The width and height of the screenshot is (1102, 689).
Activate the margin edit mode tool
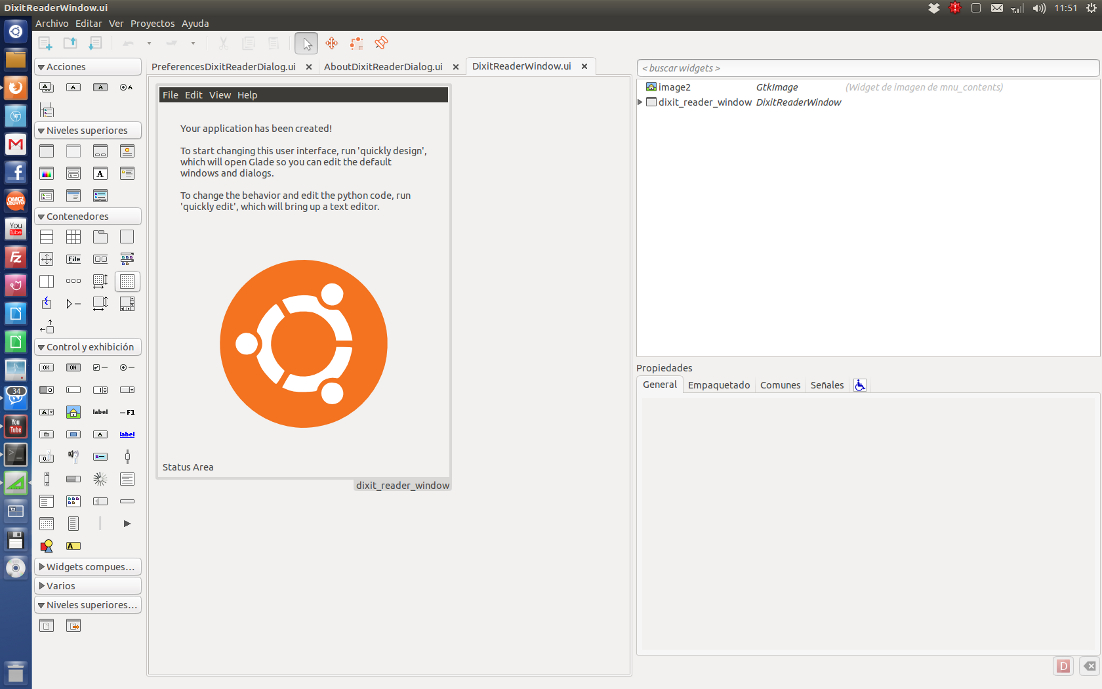356,44
